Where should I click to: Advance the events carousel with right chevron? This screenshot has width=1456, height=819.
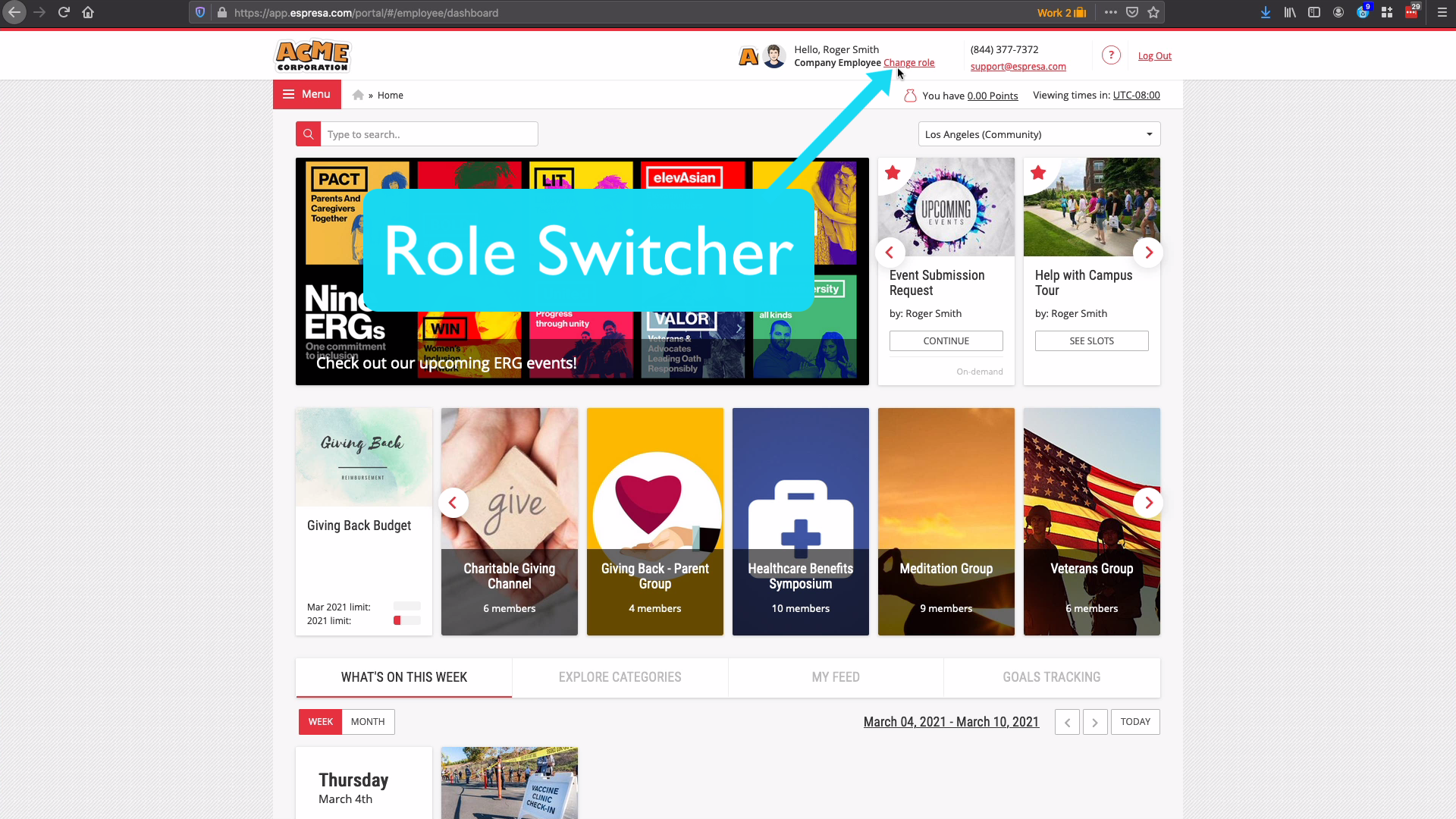[x=1148, y=252]
